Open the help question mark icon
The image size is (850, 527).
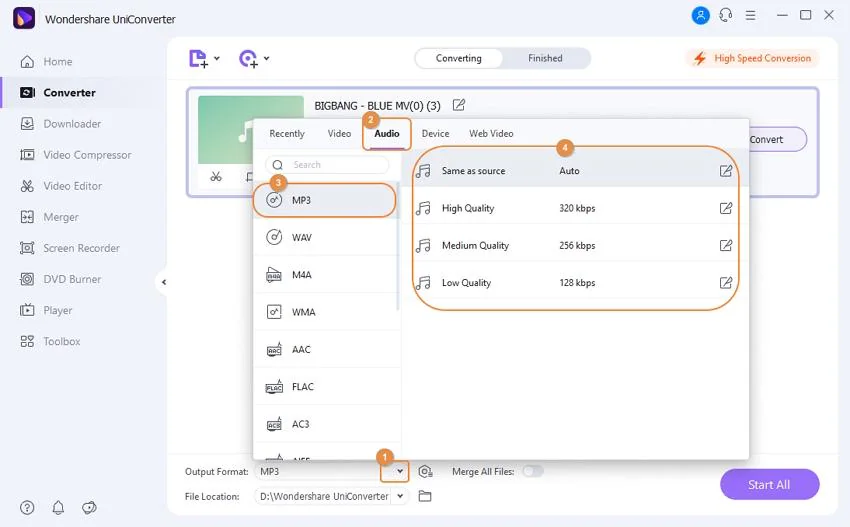(x=27, y=507)
